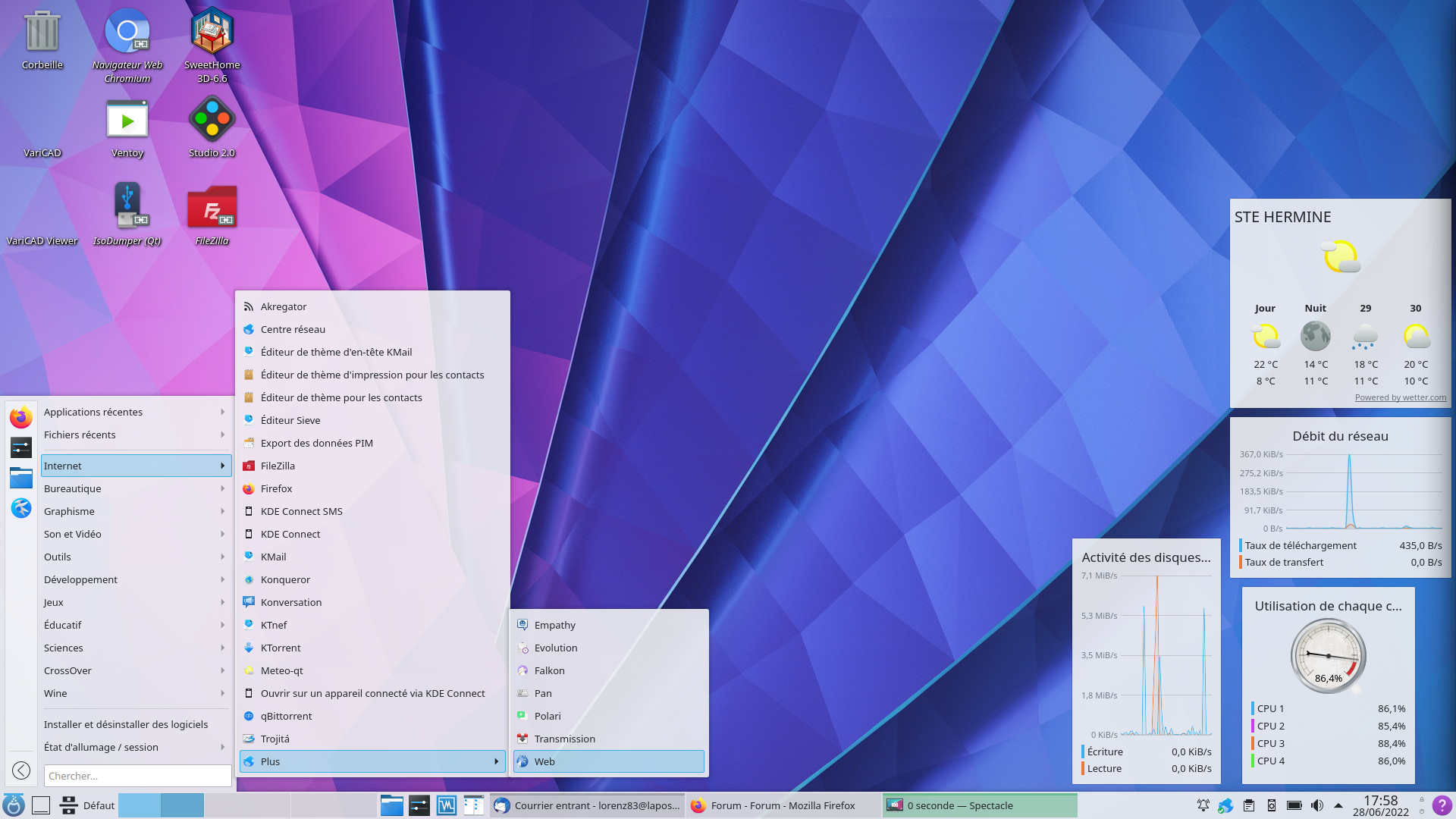Screen dimensions: 1456x819
Task: Click the network globe tray icon
Action: [1226, 805]
